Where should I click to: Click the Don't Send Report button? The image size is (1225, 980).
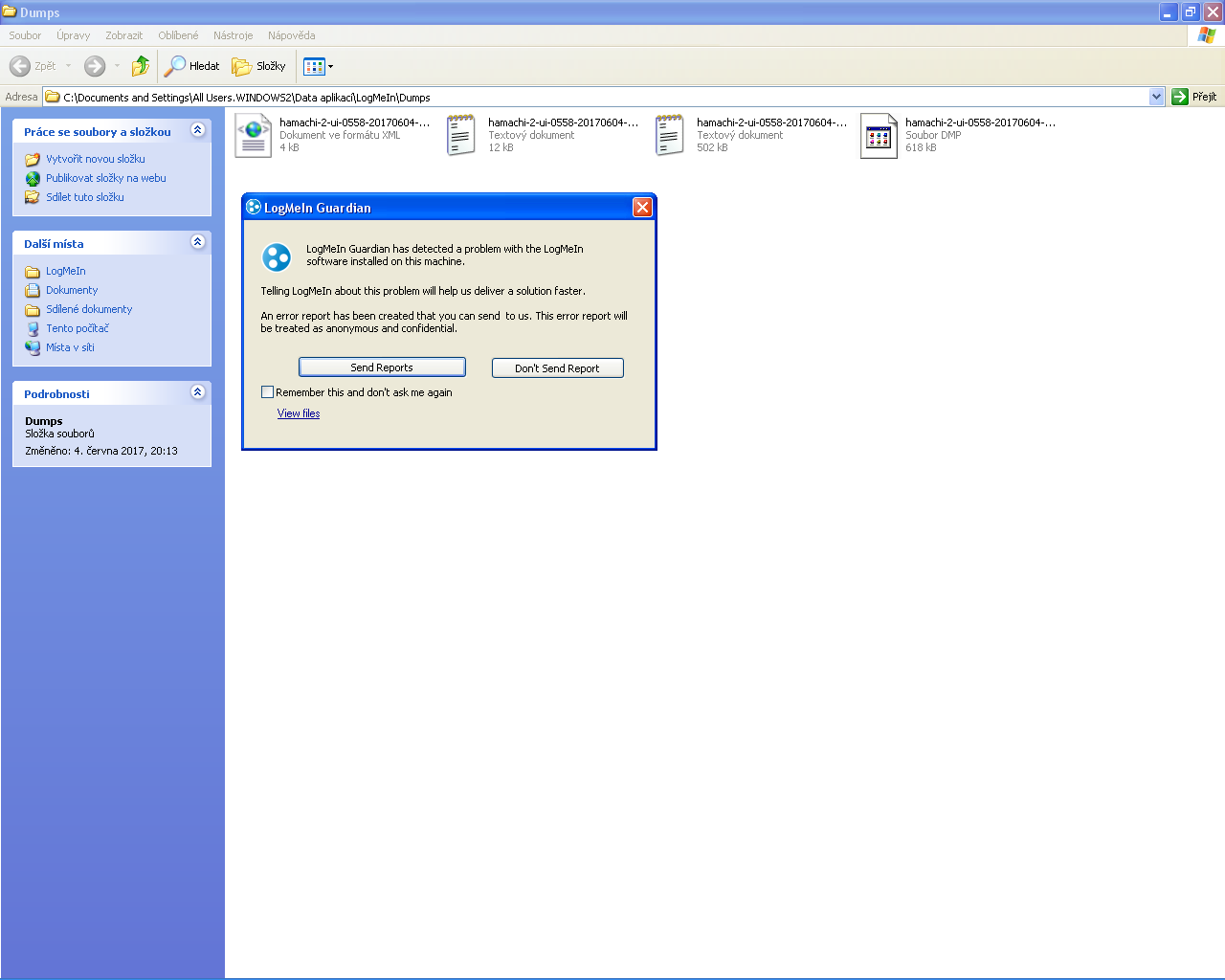click(x=557, y=368)
